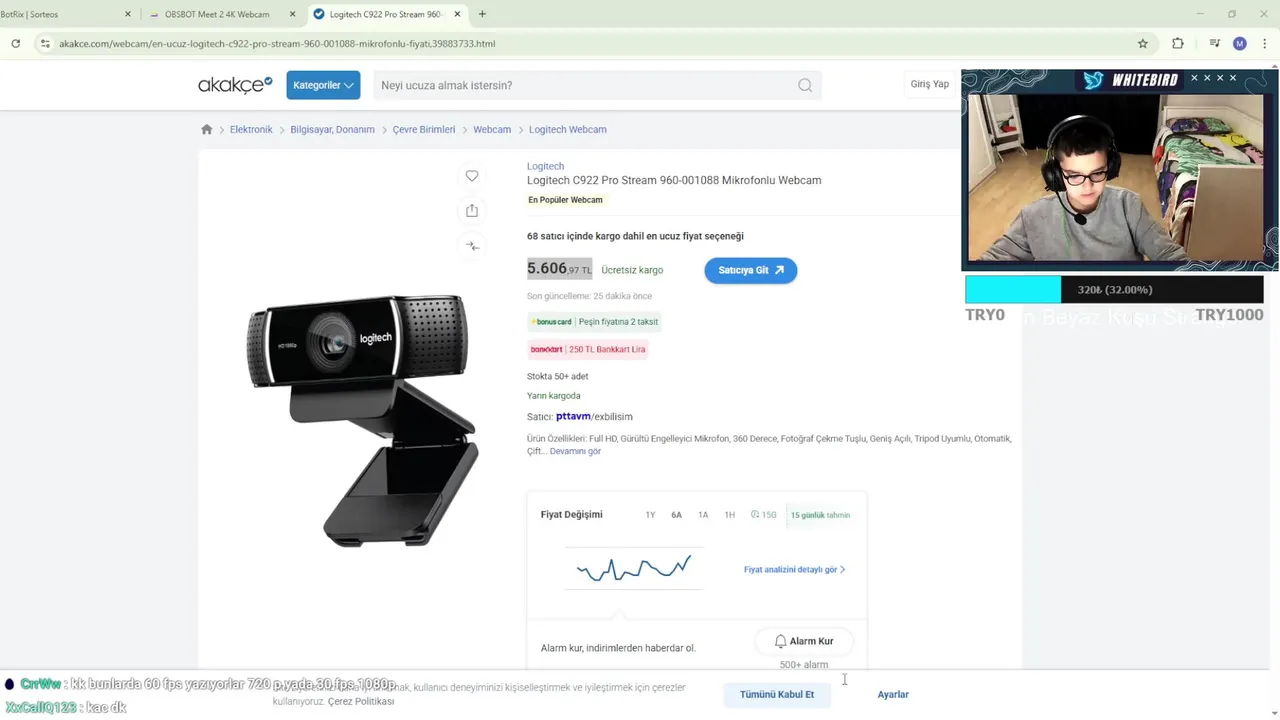Close the BotRix Sorteos tab
Viewport: 1280px width, 720px height.
click(x=128, y=14)
